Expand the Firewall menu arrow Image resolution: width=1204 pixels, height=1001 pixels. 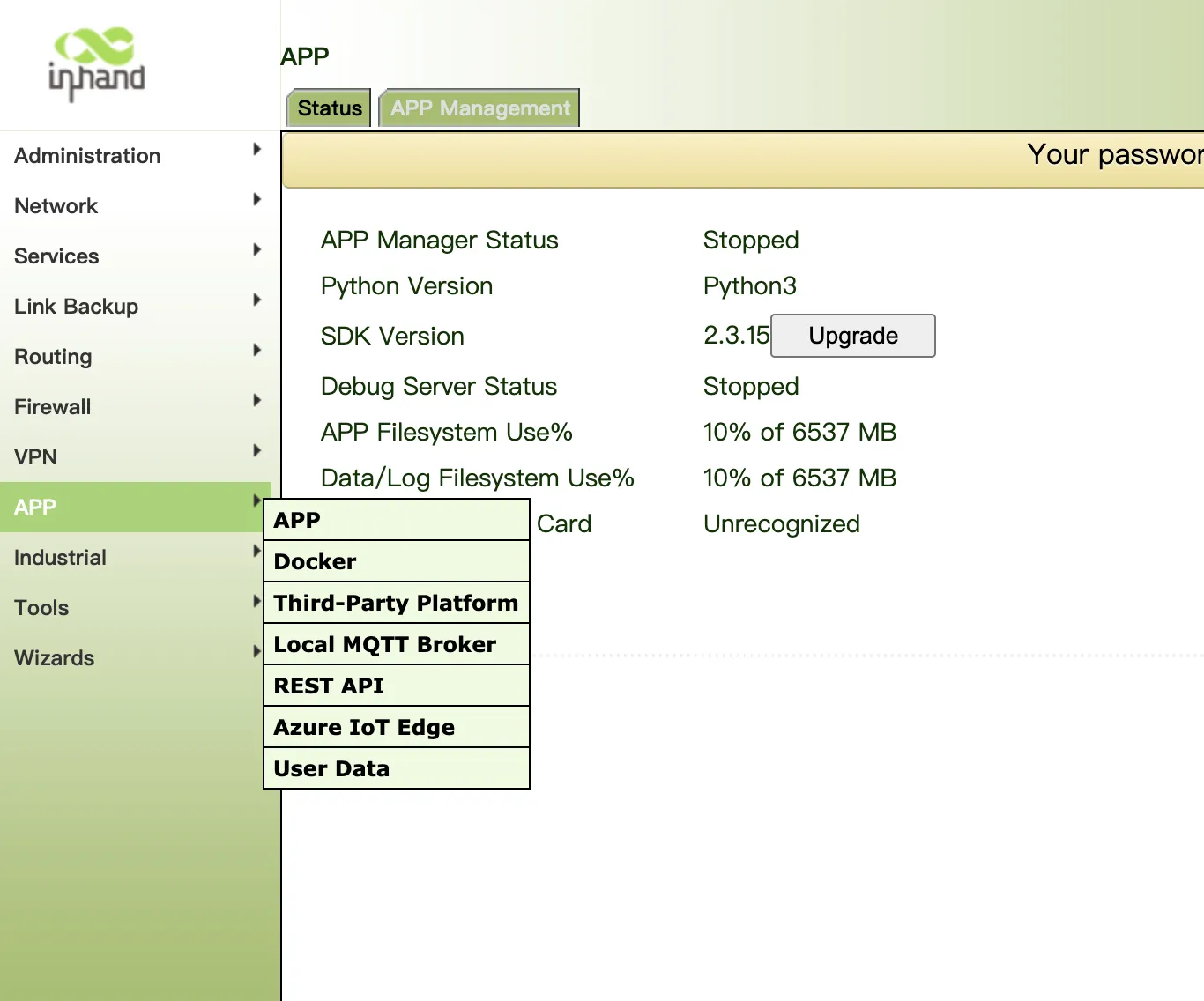coord(256,400)
